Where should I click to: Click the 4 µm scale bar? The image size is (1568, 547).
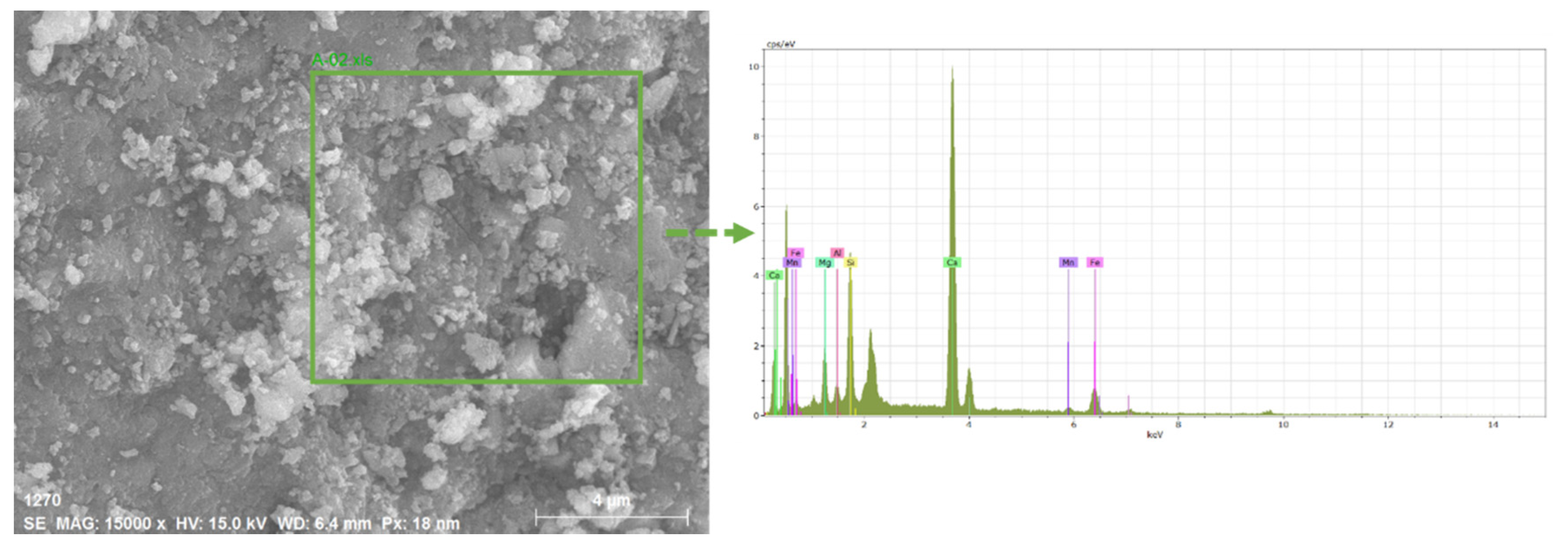click(x=611, y=517)
